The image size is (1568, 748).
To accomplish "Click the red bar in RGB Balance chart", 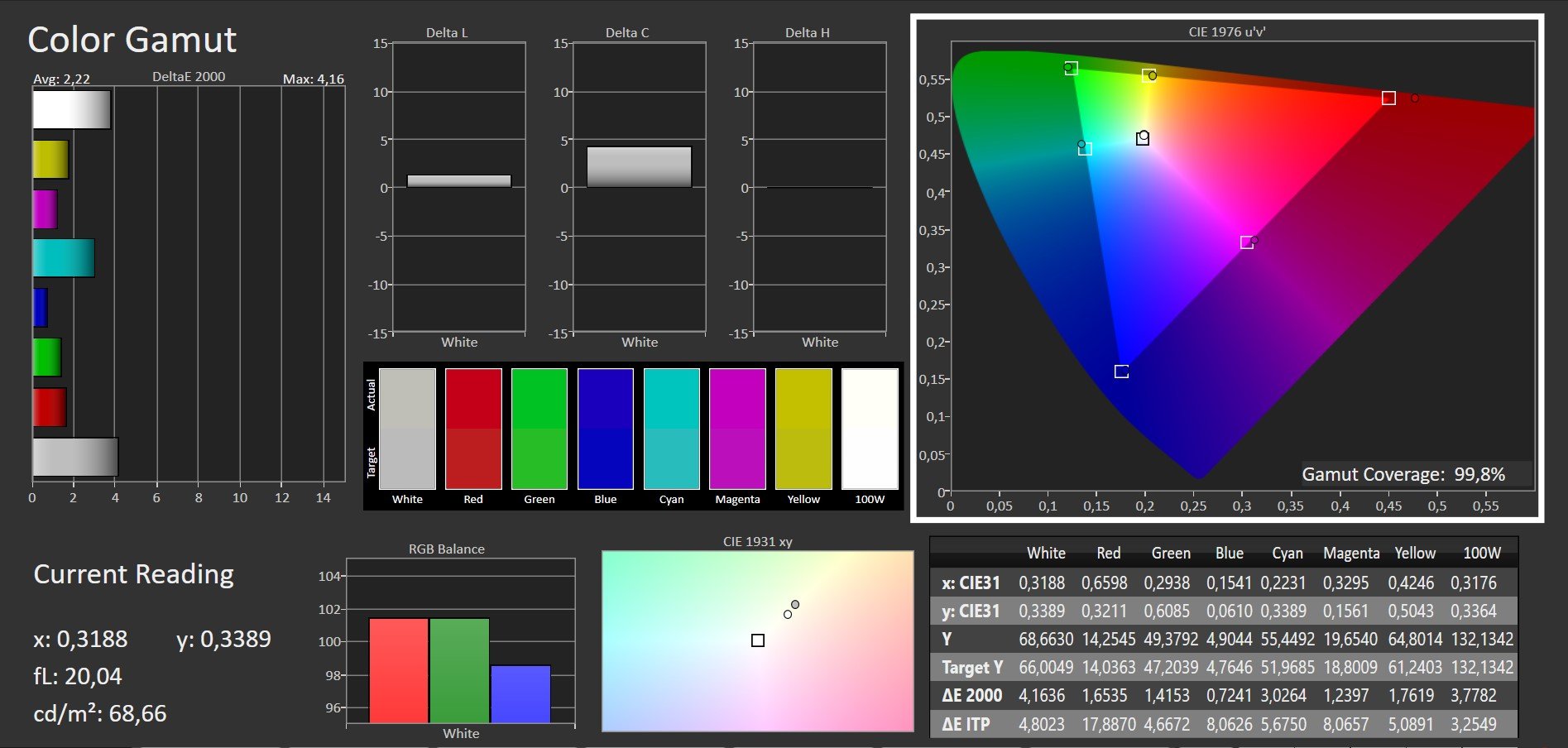I will point(398,670).
